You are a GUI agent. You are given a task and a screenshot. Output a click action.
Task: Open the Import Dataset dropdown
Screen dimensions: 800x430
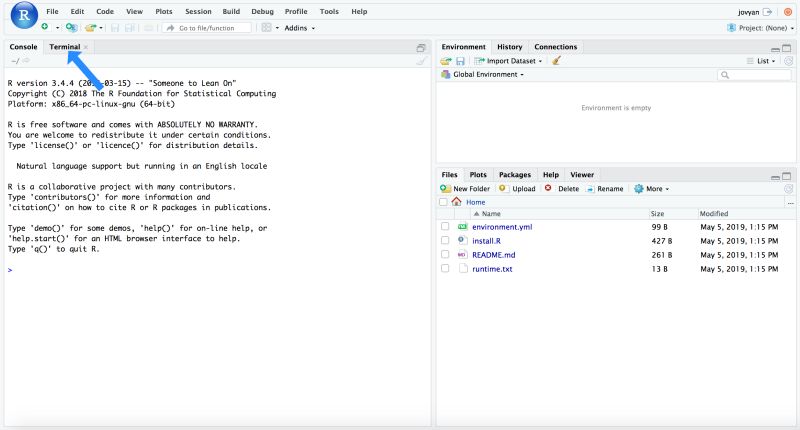pos(508,61)
